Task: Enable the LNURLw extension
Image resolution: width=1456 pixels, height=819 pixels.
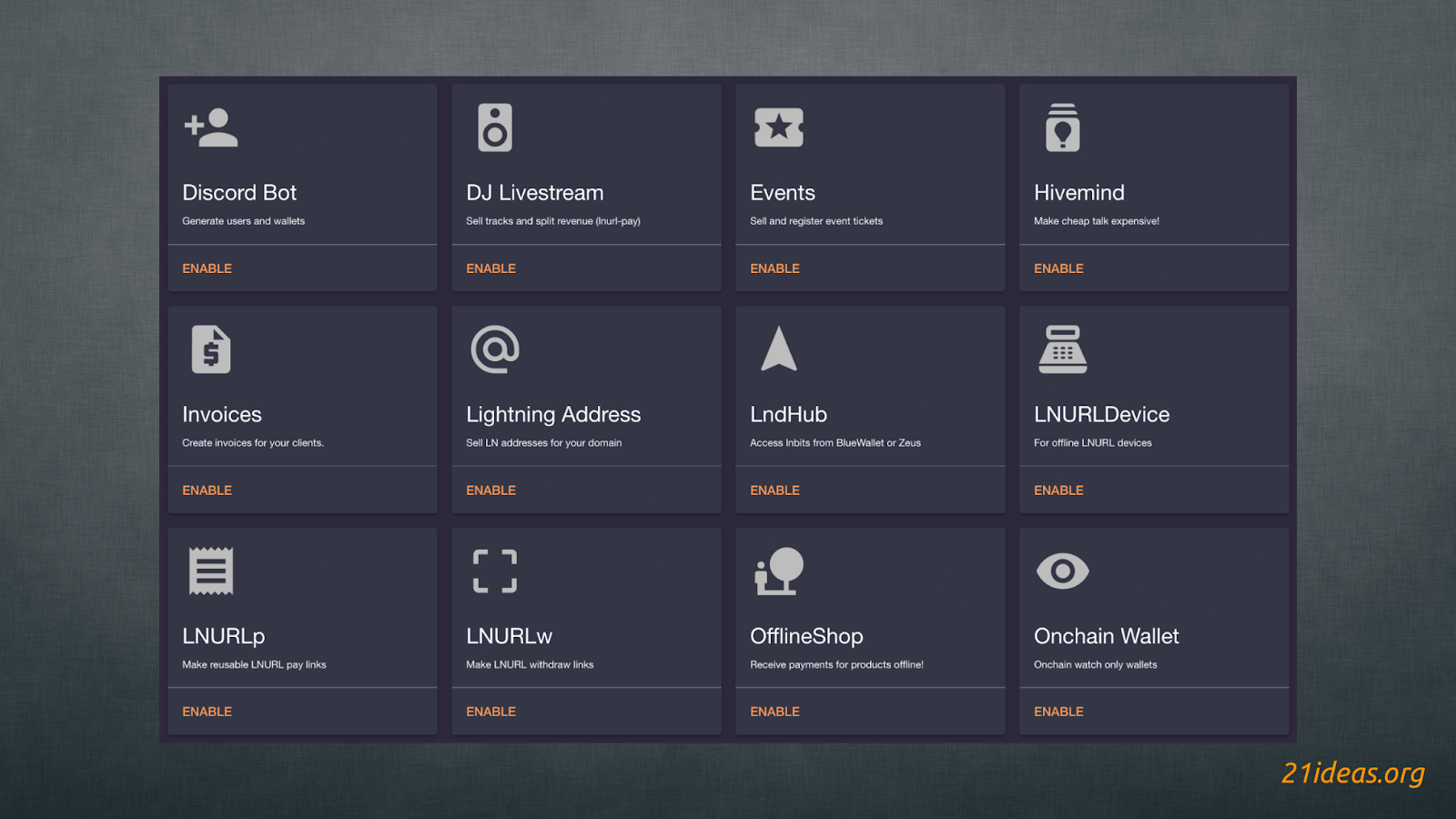Action: tap(491, 712)
